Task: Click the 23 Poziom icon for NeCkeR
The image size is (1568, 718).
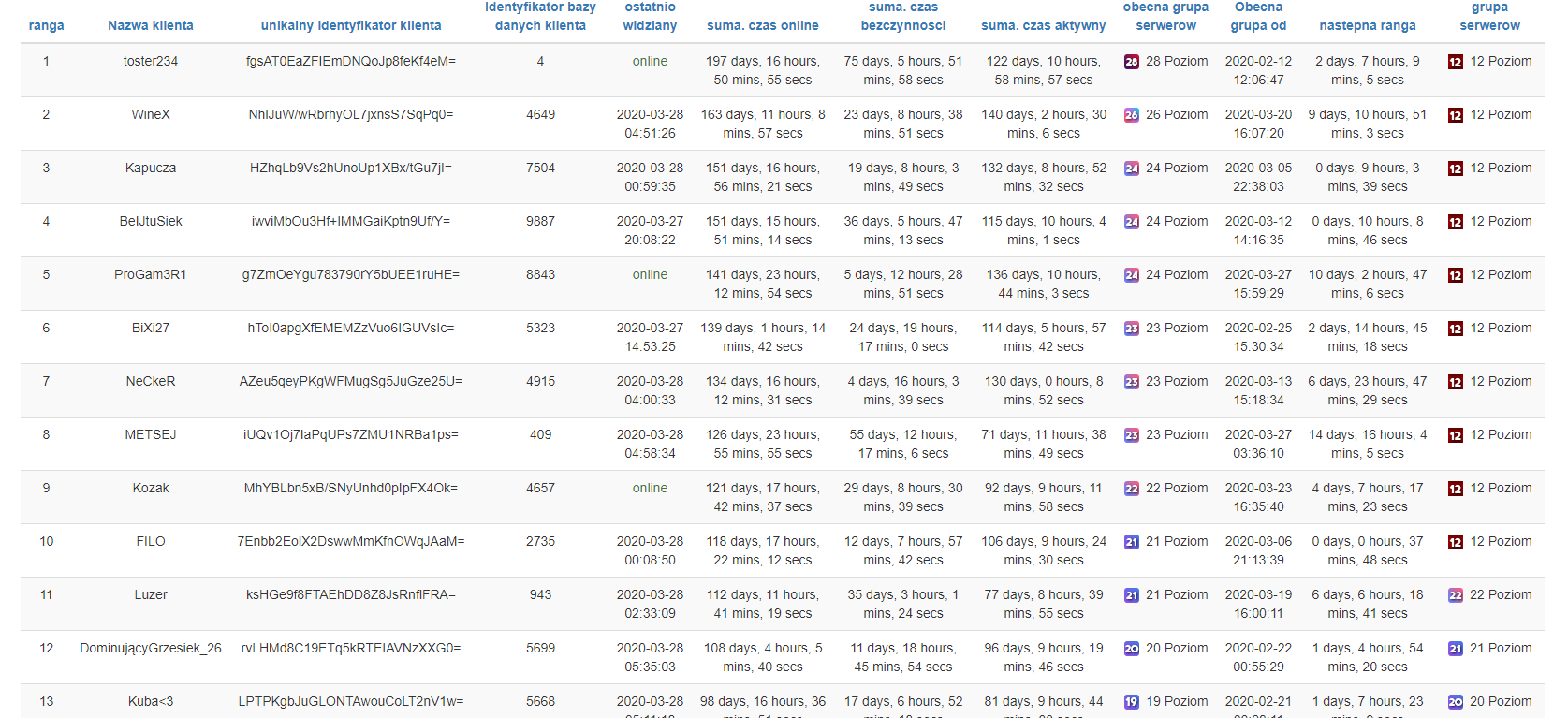Action: click(x=1132, y=382)
